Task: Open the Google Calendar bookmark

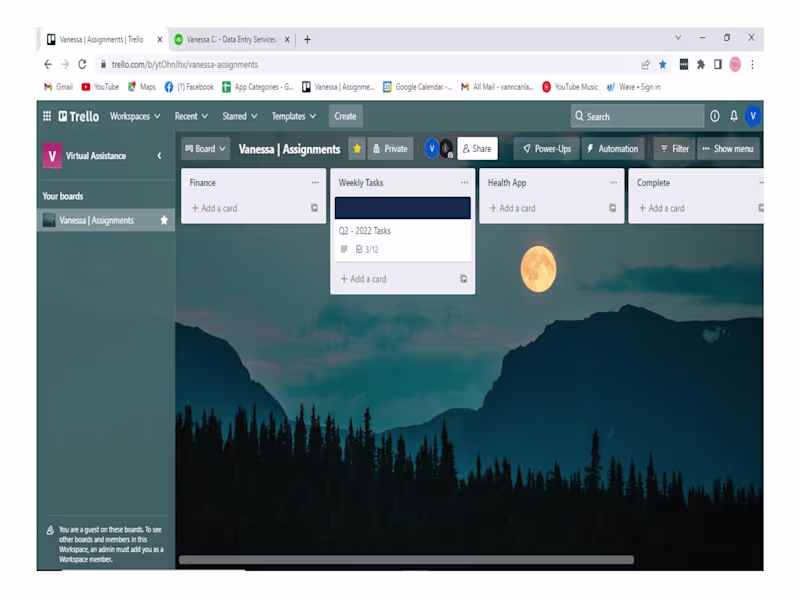Action: pyautogui.click(x=417, y=87)
